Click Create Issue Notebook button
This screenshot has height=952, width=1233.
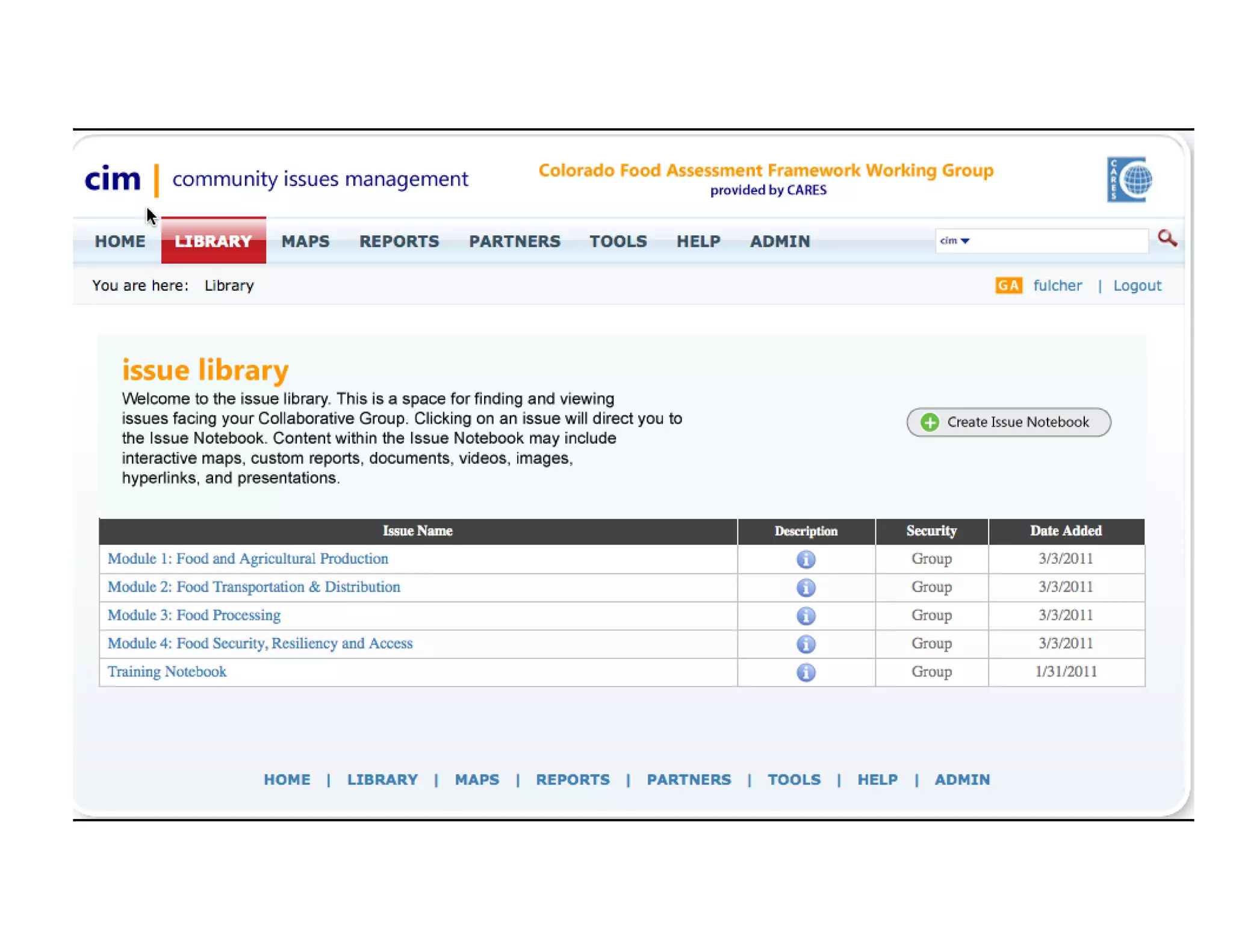1008,422
